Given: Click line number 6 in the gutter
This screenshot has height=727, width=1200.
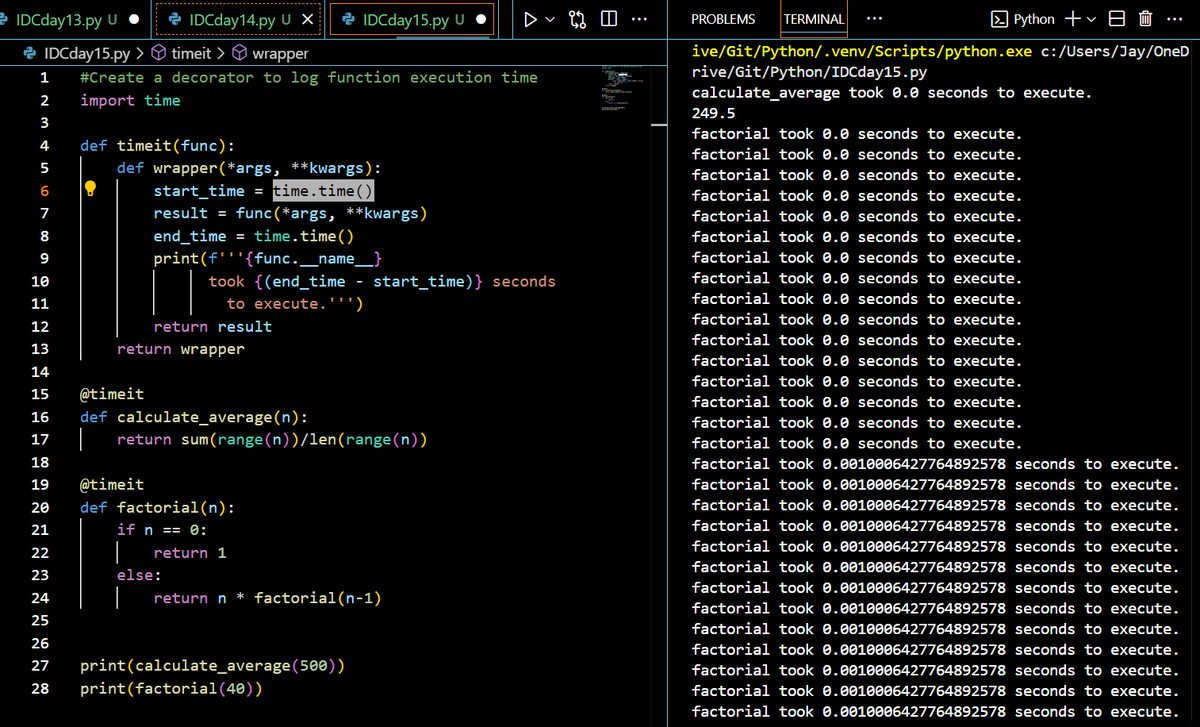Looking at the screenshot, I should (x=44, y=190).
